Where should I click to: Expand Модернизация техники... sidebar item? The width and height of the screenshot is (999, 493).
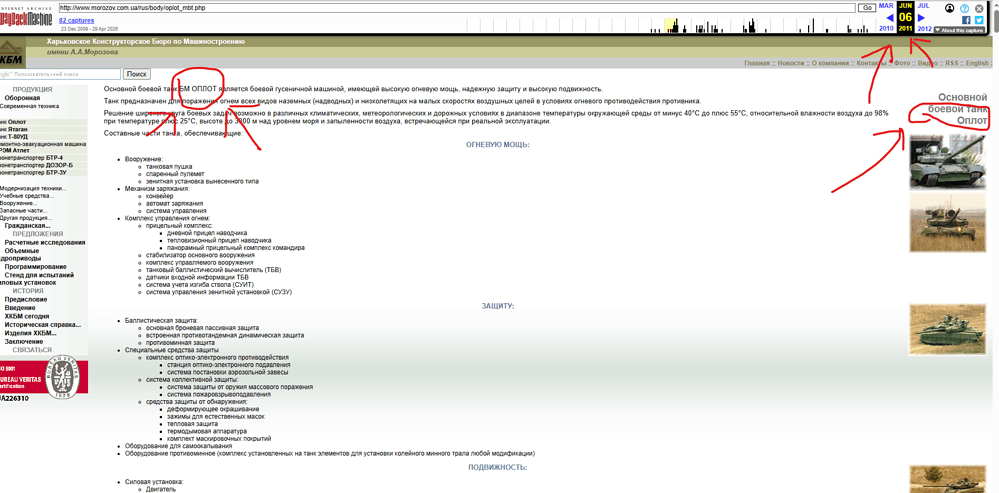[32, 189]
